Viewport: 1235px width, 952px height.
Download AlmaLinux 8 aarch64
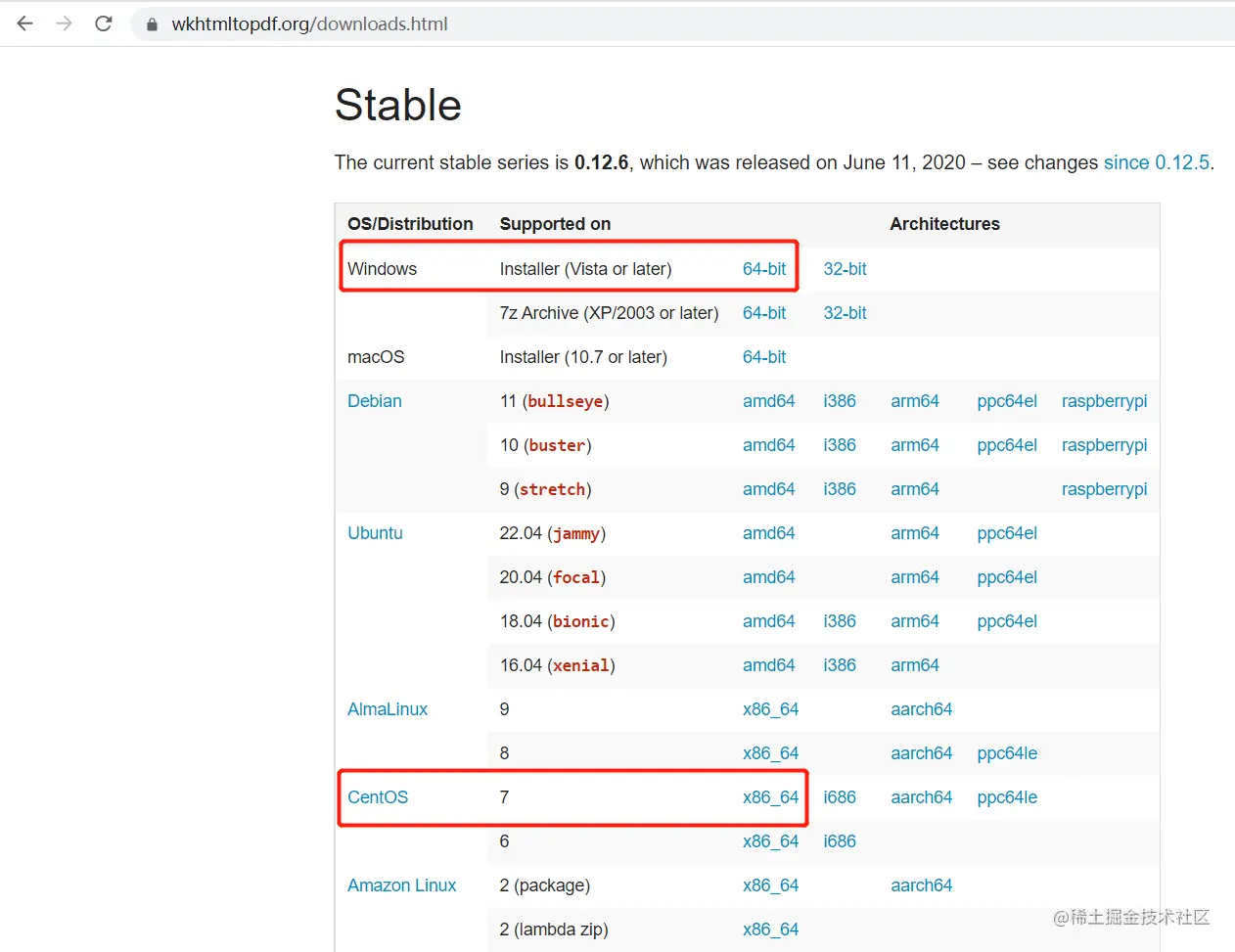pos(921,753)
